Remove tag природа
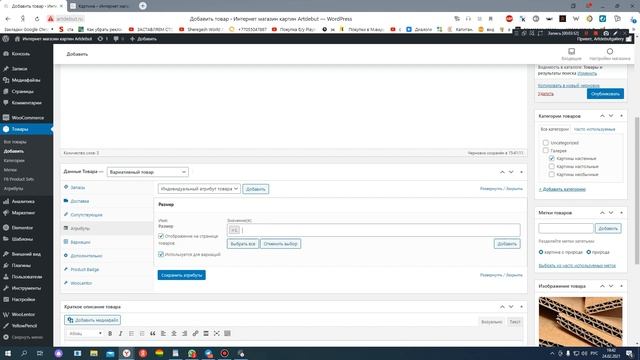Image resolution: width=640 pixels, height=360 pixels. pos(589,252)
